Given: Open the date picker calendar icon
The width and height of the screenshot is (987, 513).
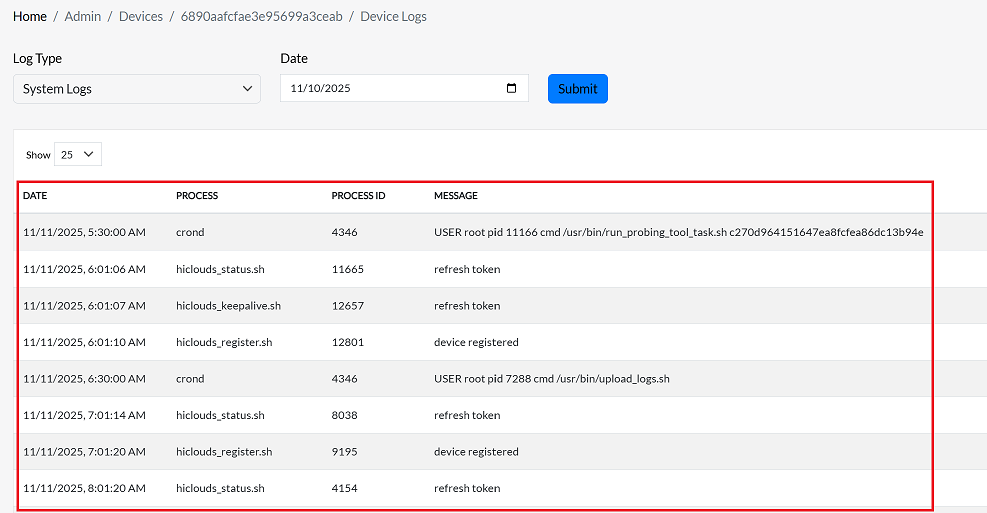Looking at the screenshot, I should point(512,88).
